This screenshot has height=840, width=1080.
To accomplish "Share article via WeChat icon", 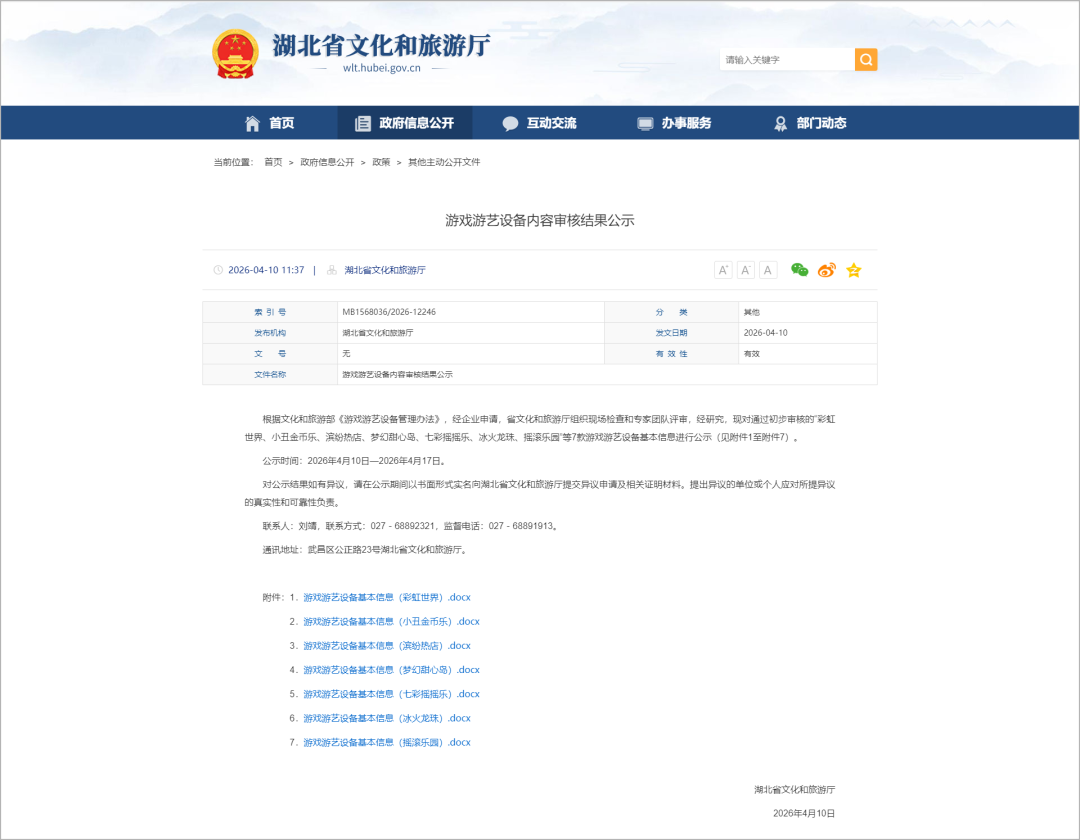I will pyautogui.click(x=800, y=270).
